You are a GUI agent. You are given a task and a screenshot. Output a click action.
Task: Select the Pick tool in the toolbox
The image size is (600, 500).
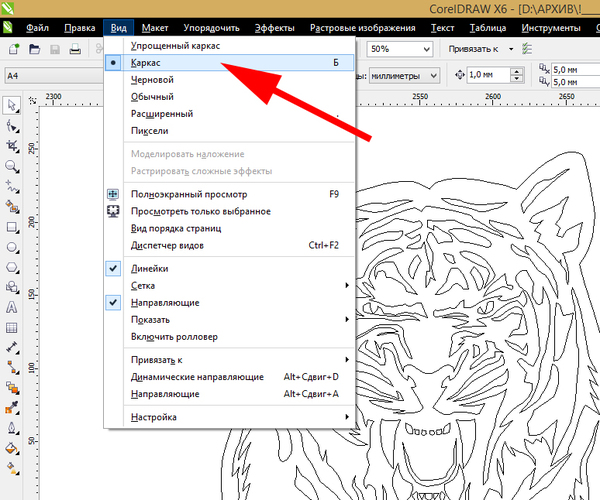point(12,104)
